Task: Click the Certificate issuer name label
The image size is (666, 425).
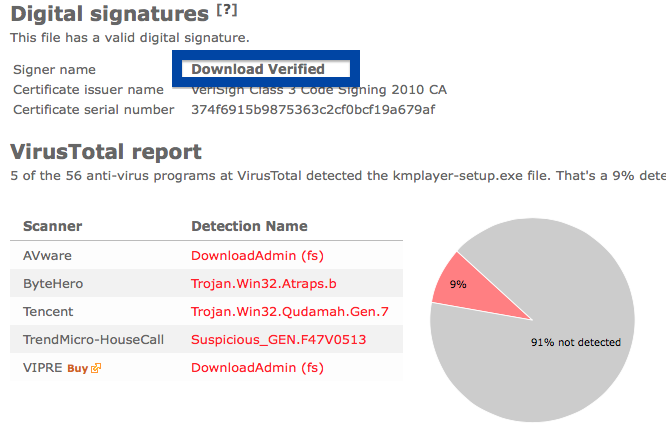Action: (x=88, y=90)
